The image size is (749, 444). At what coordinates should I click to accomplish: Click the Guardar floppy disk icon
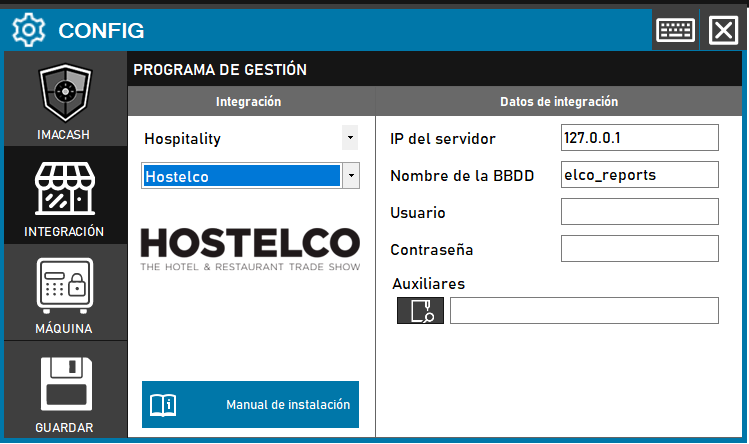click(65, 385)
